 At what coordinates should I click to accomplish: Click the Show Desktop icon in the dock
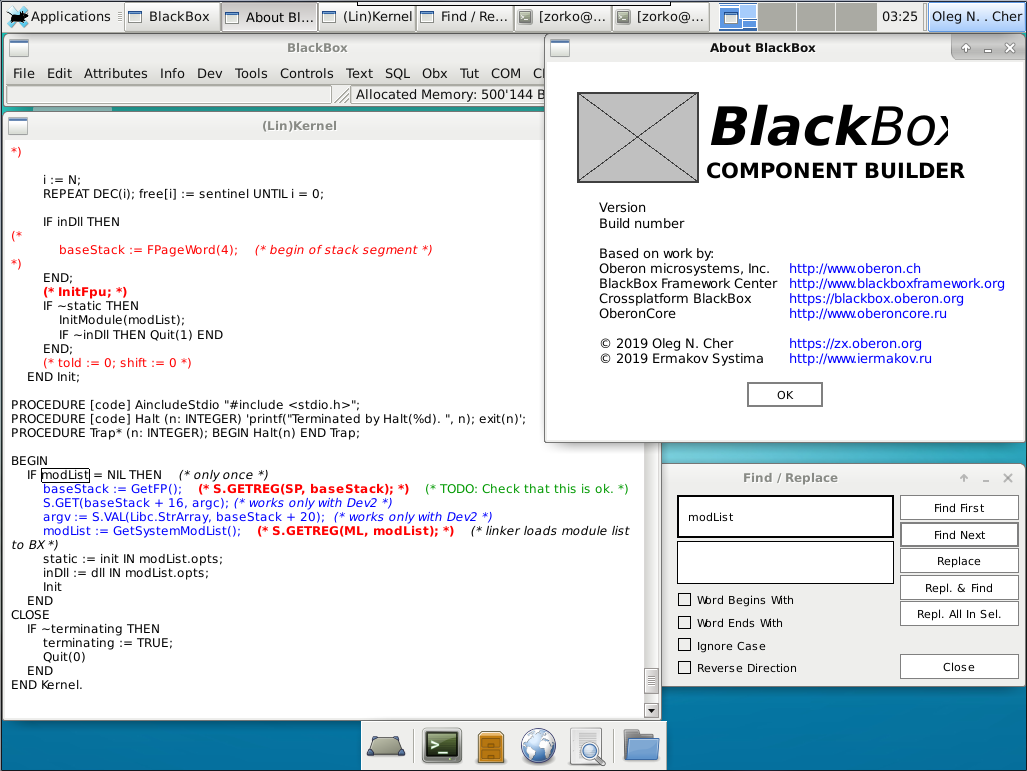pos(386,746)
